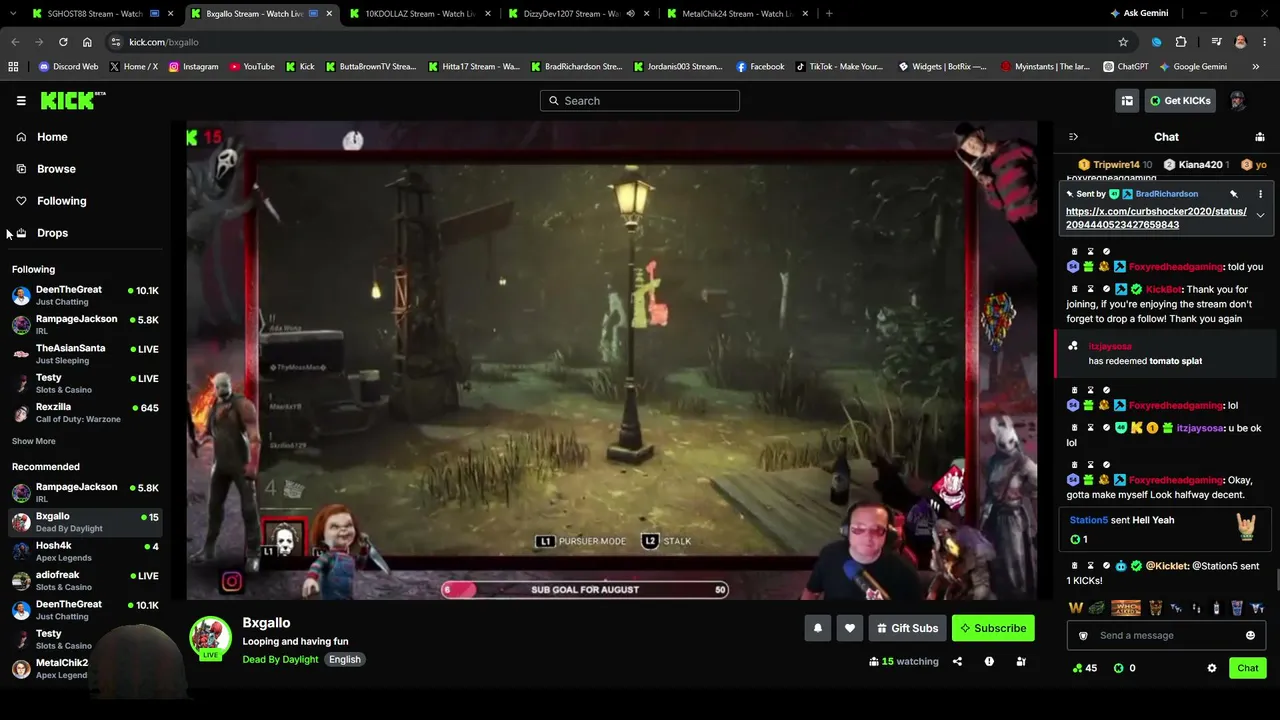1280x720 pixels.
Task: Open Hosh4k Apex Legends channel
Action: pos(85,551)
